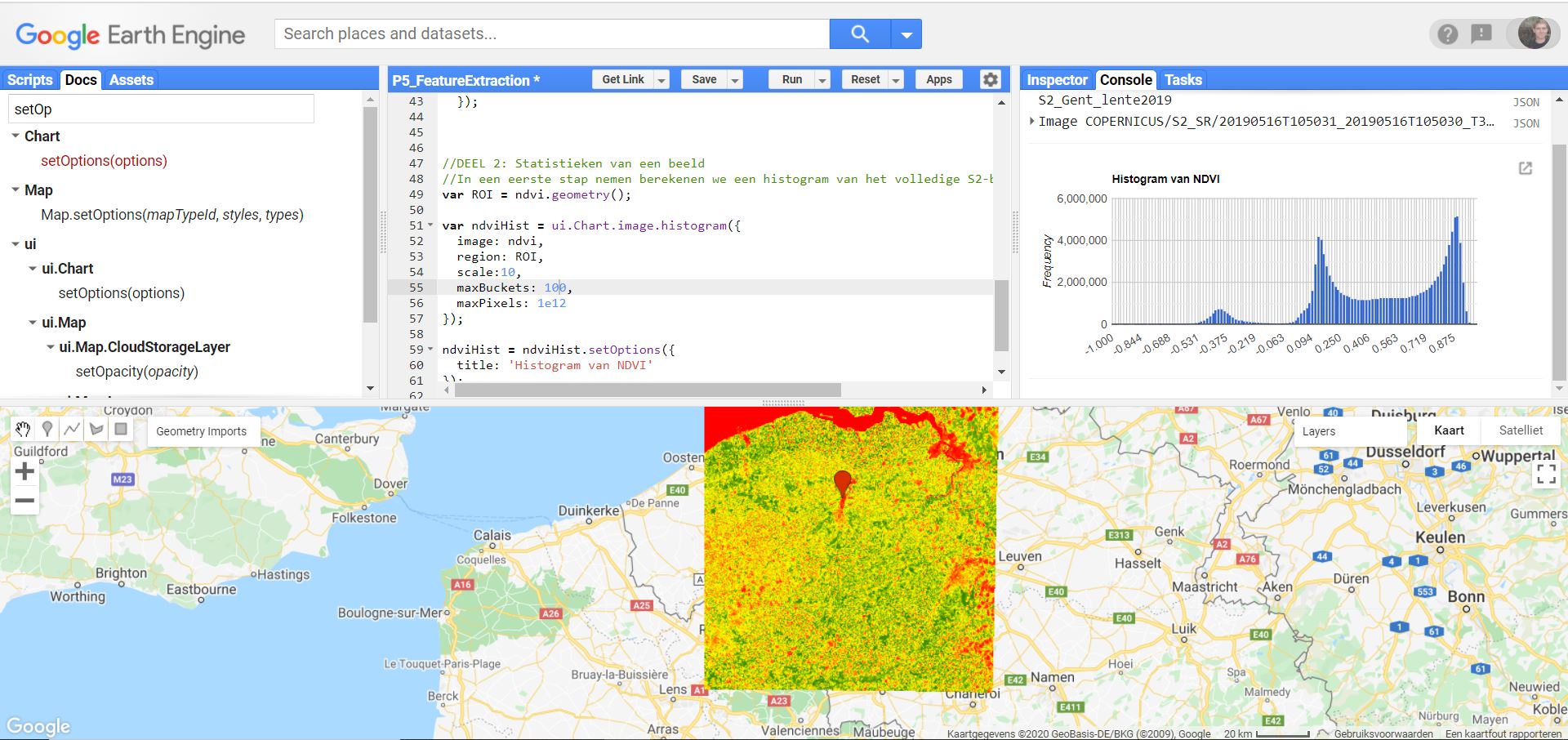Open the editor settings gear icon

pos(990,79)
